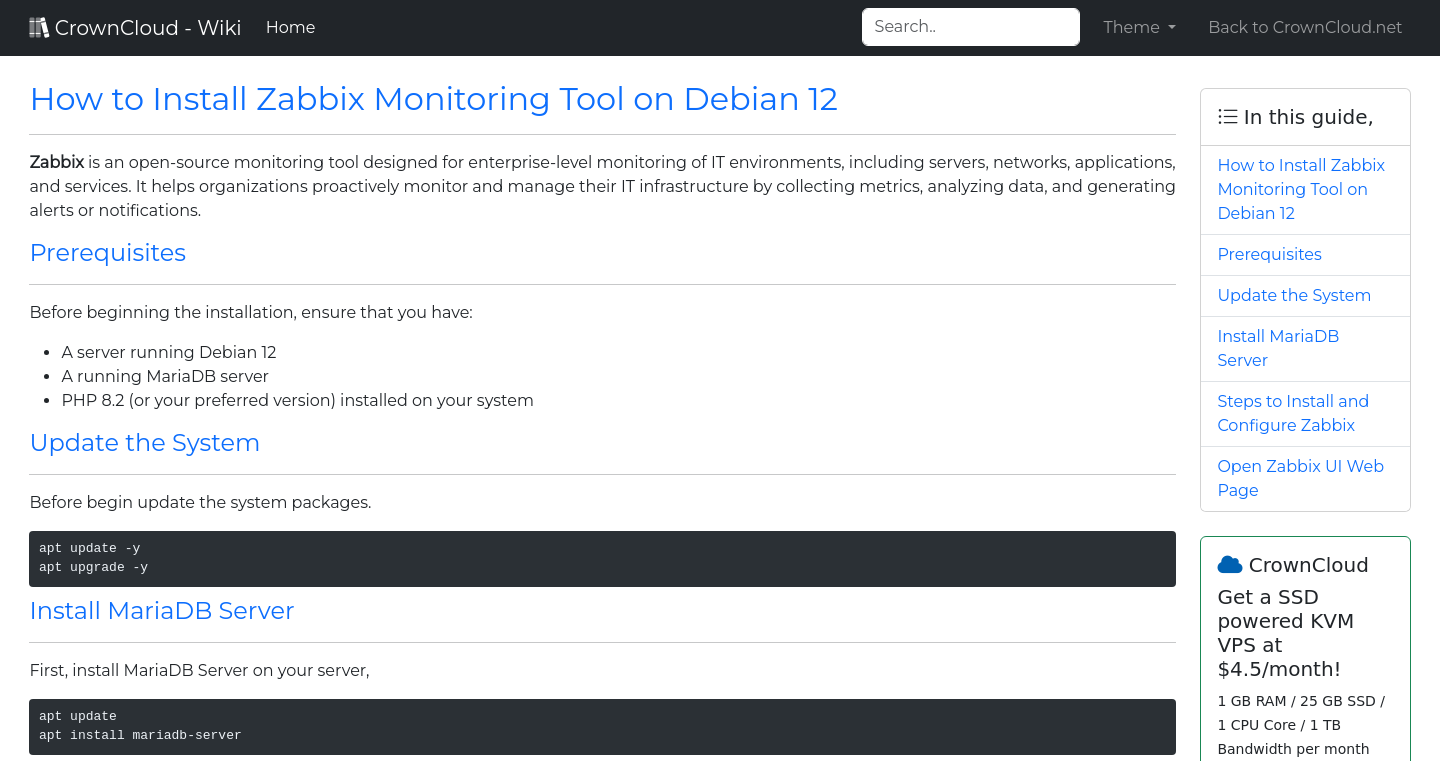
Task: Click the main page title heading
Action: pyautogui.click(x=433, y=99)
